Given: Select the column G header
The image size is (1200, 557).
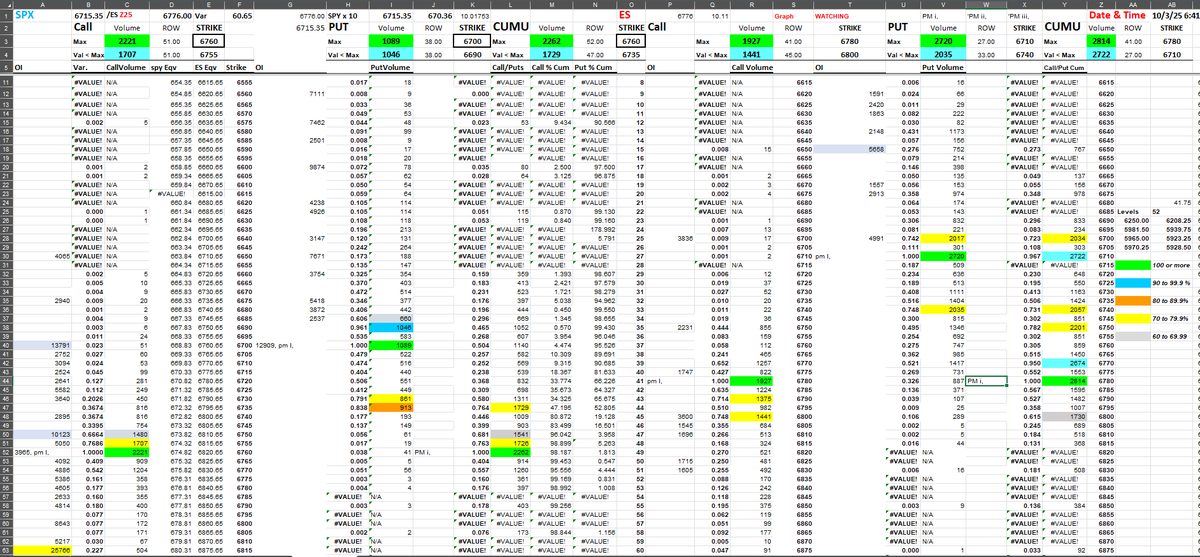Looking at the screenshot, I should (291, 5).
